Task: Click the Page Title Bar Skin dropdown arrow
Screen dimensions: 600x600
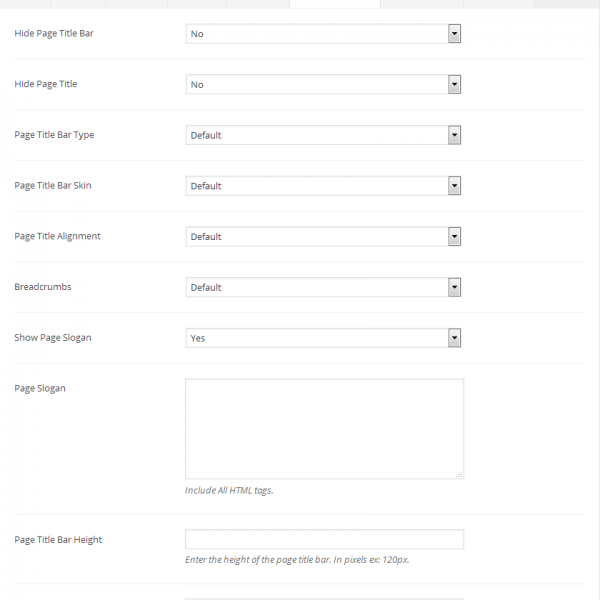Action: 454,186
